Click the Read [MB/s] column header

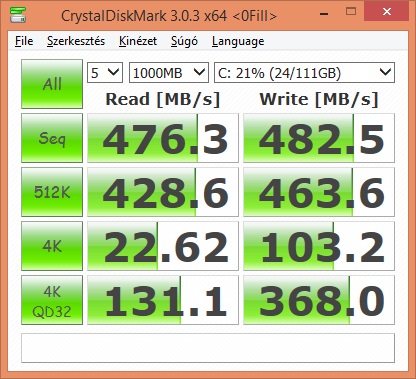coord(163,99)
